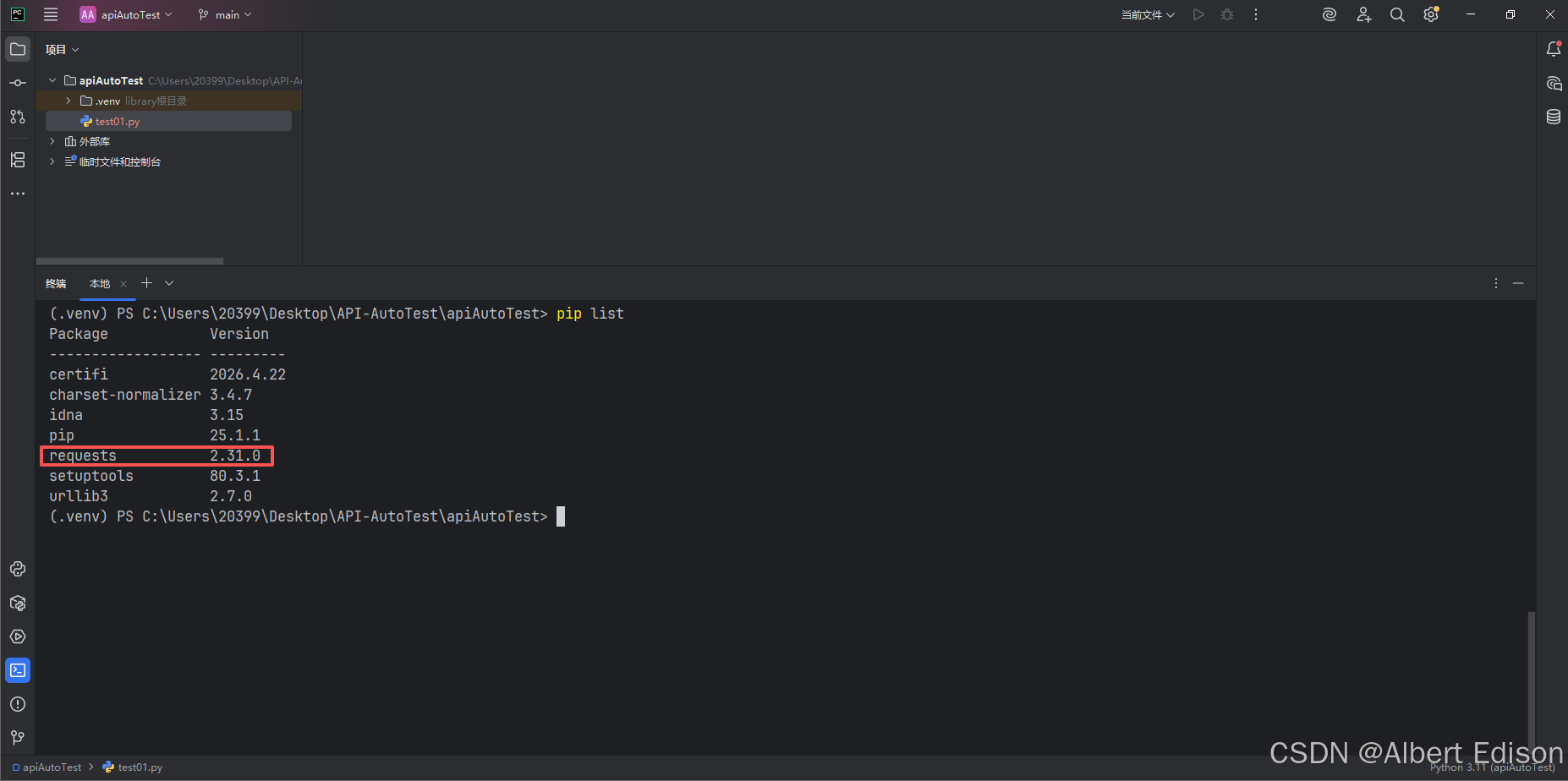Open new terminal options dropdown arrow
This screenshot has width=1568, height=781.
pyautogui.click(x=169, y=283)
